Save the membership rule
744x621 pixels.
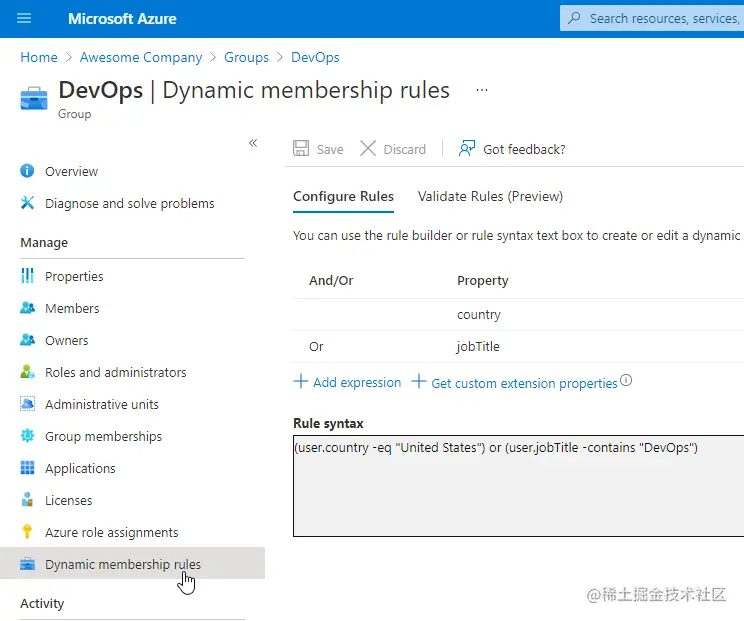coord(318,149)
